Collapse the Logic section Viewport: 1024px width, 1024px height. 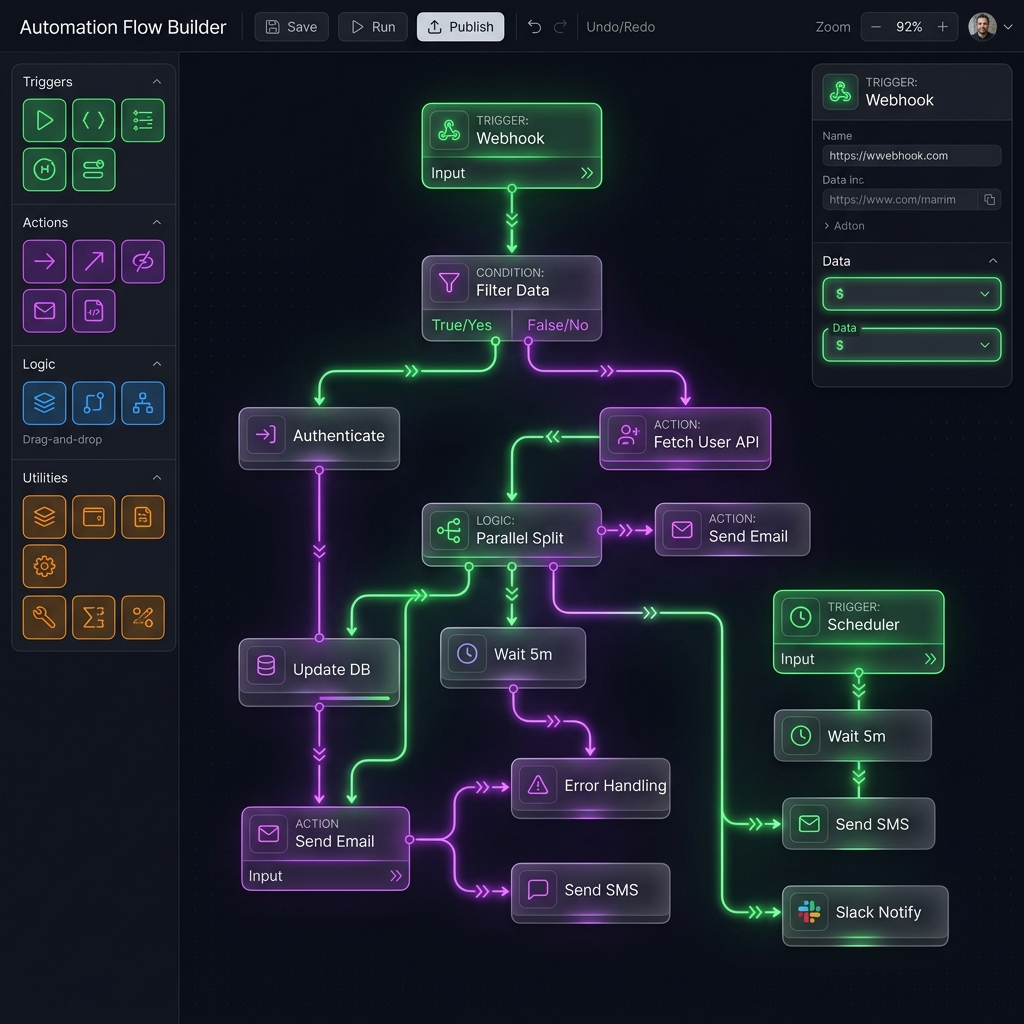click(157, 364)
